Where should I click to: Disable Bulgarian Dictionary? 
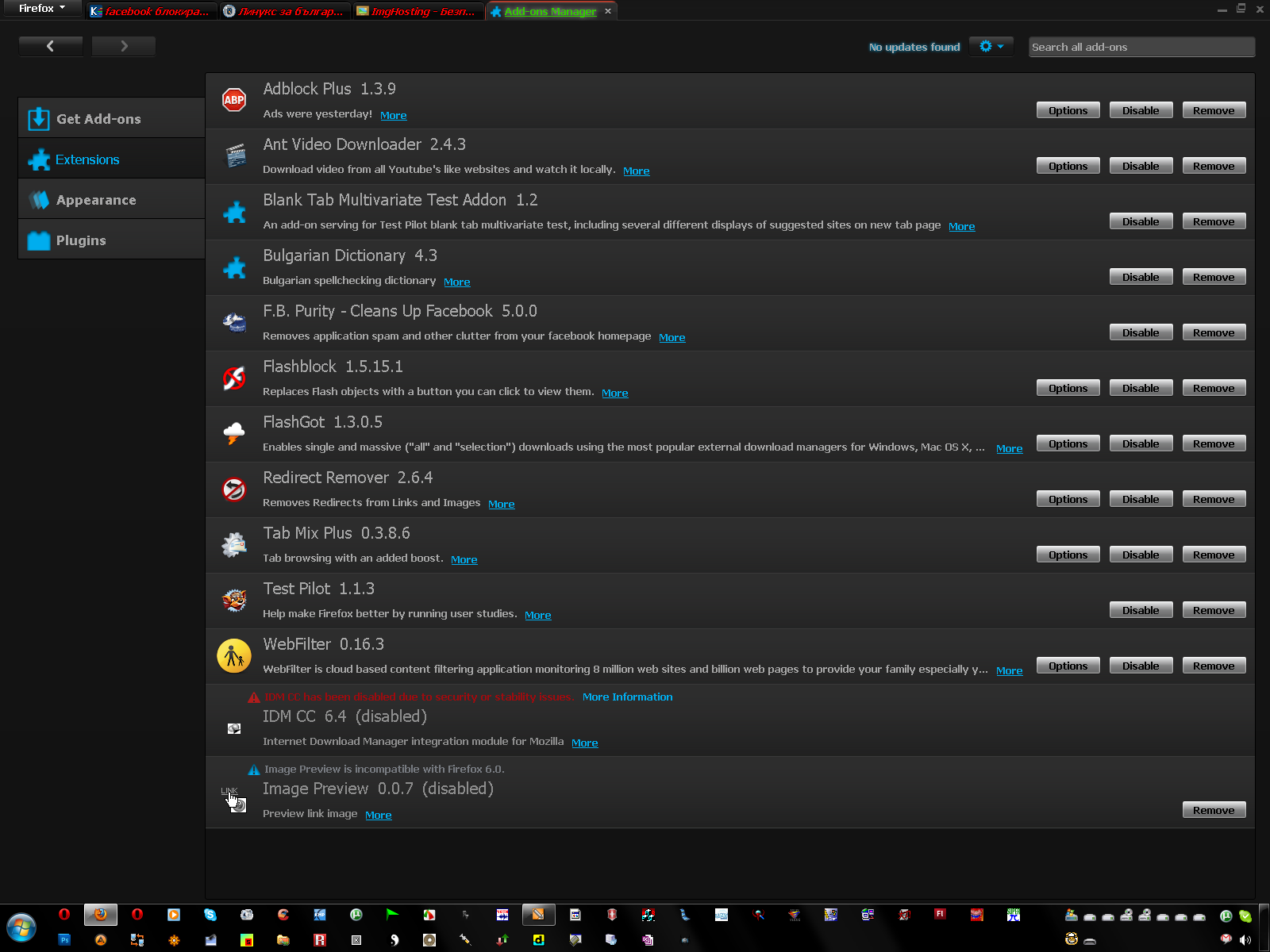coord(1141,277)
